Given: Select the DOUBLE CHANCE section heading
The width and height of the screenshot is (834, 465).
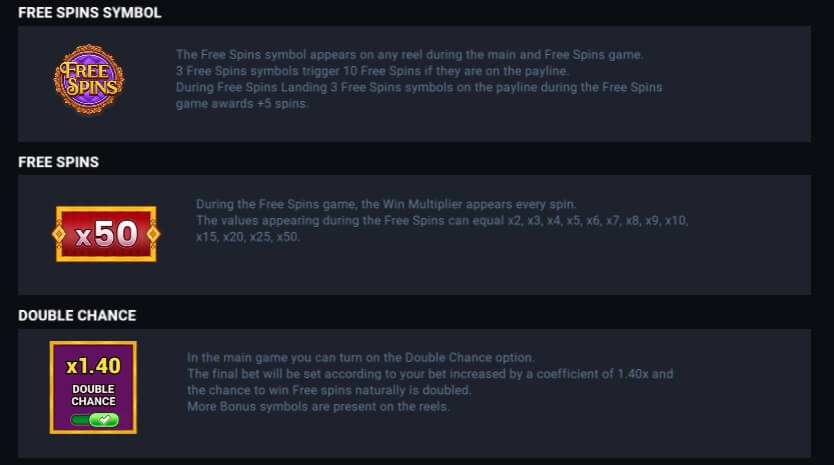Looking at the screenshot, I should click(x=77, y=315).
